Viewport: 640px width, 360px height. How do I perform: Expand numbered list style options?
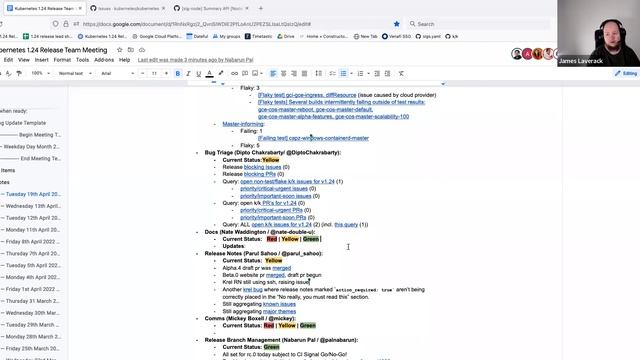coord(368,73)
